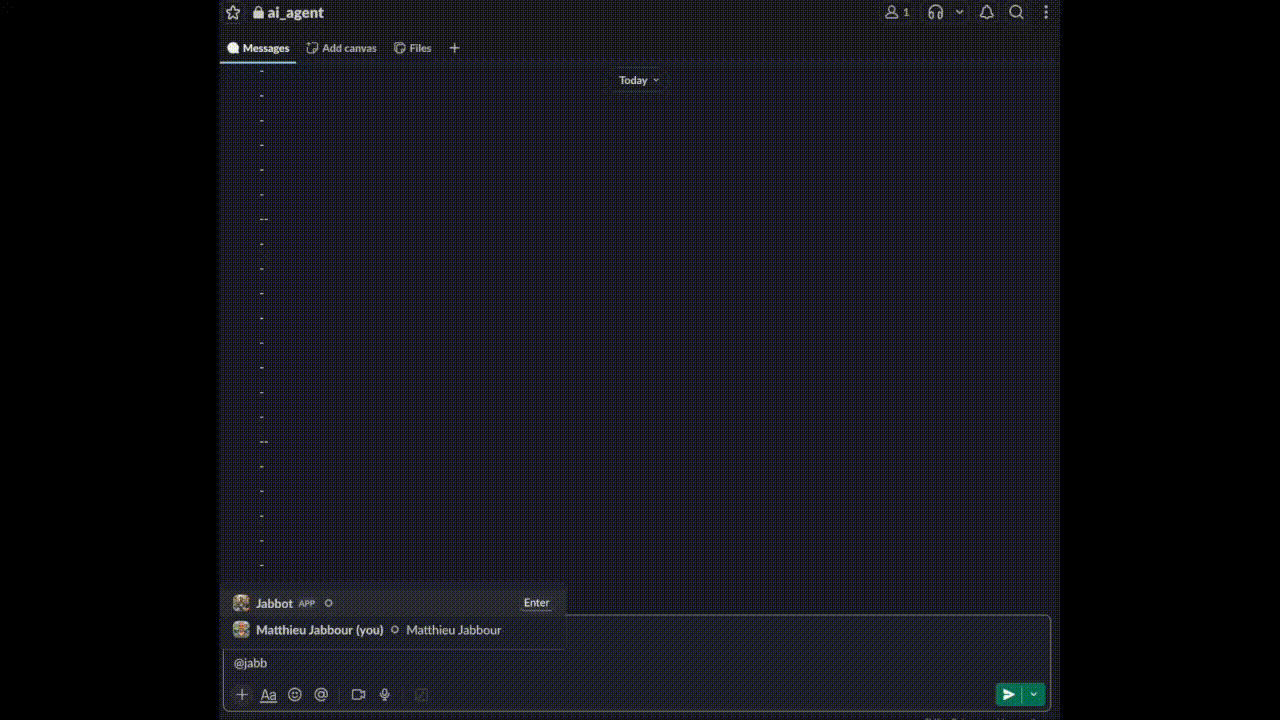Send the message with the green send button
Viewport: 1280px width, 720px height.
[1008, 694]
